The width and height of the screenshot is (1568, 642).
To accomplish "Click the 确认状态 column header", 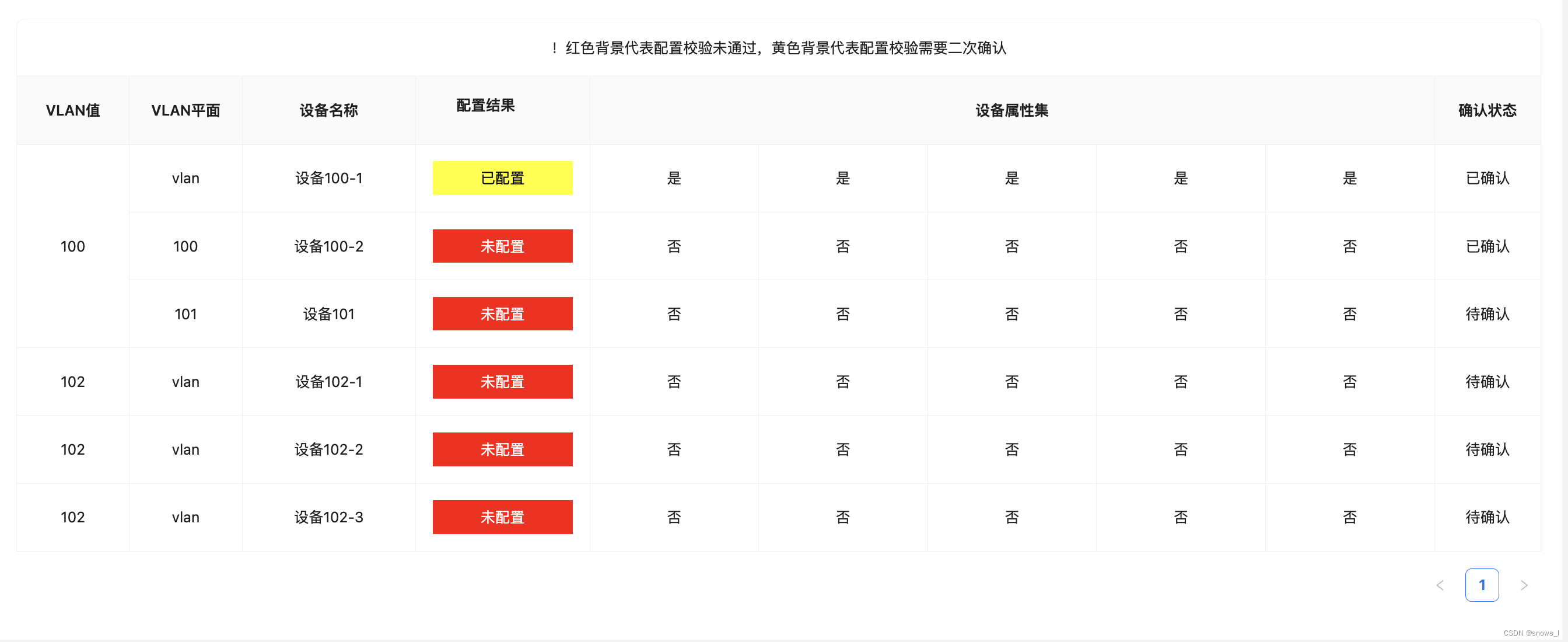I will point(1487,110).
